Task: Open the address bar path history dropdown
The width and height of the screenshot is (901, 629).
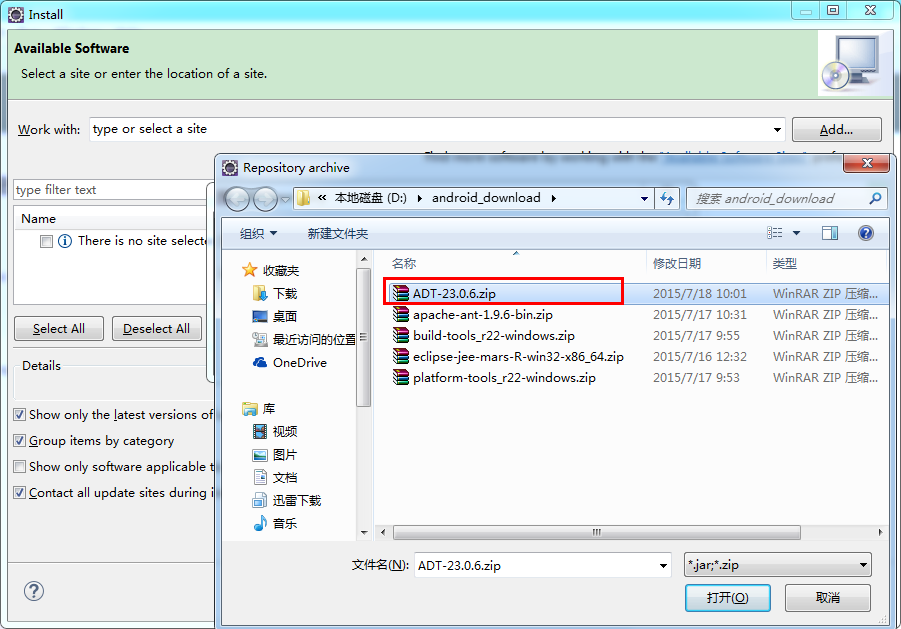Action: [644, 199]
